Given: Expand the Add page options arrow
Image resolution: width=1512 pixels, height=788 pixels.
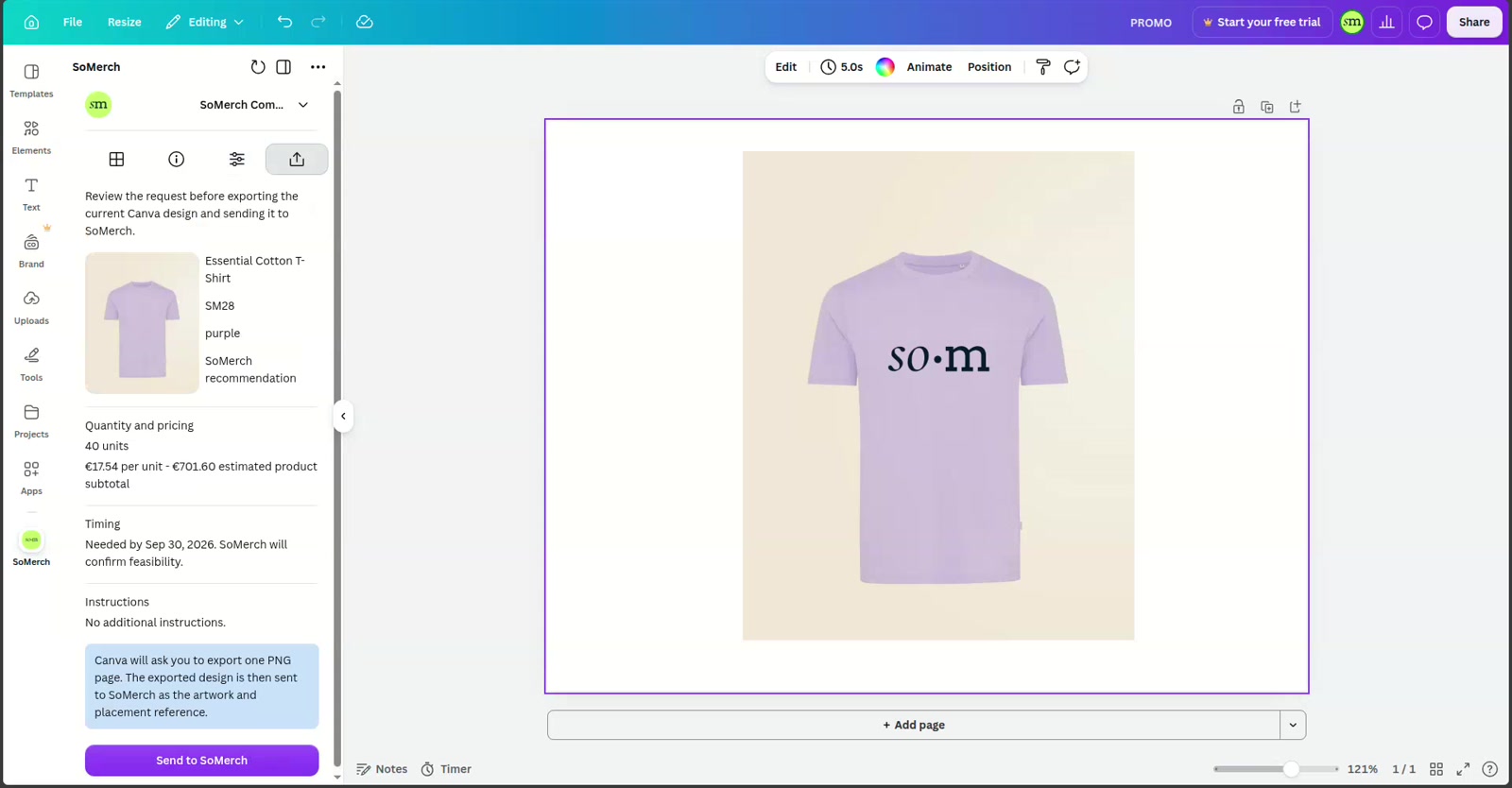Looking at the screenshot, I should 1293,725.
